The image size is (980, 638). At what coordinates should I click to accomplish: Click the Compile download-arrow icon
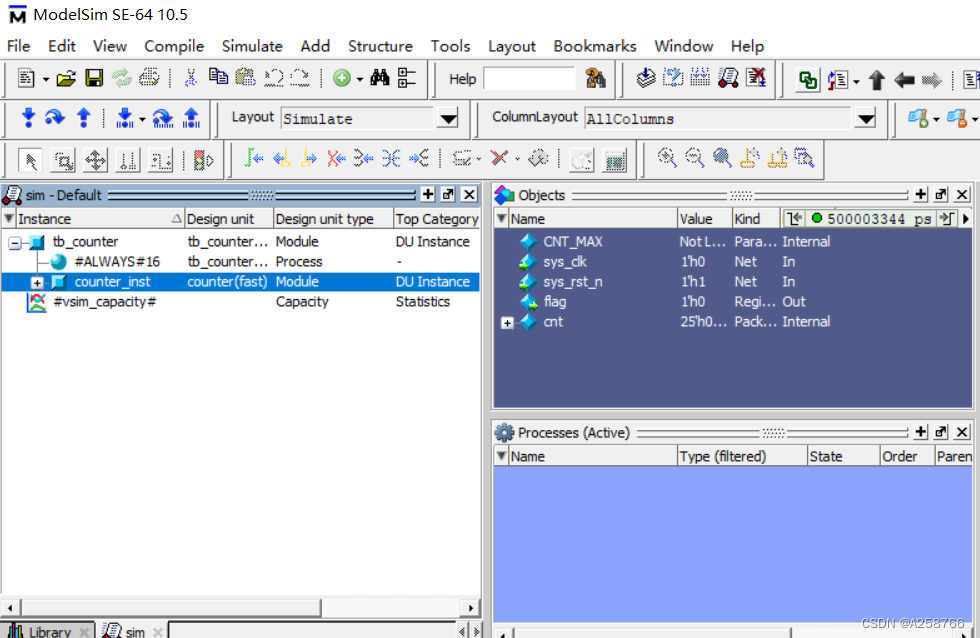(646, 78)
